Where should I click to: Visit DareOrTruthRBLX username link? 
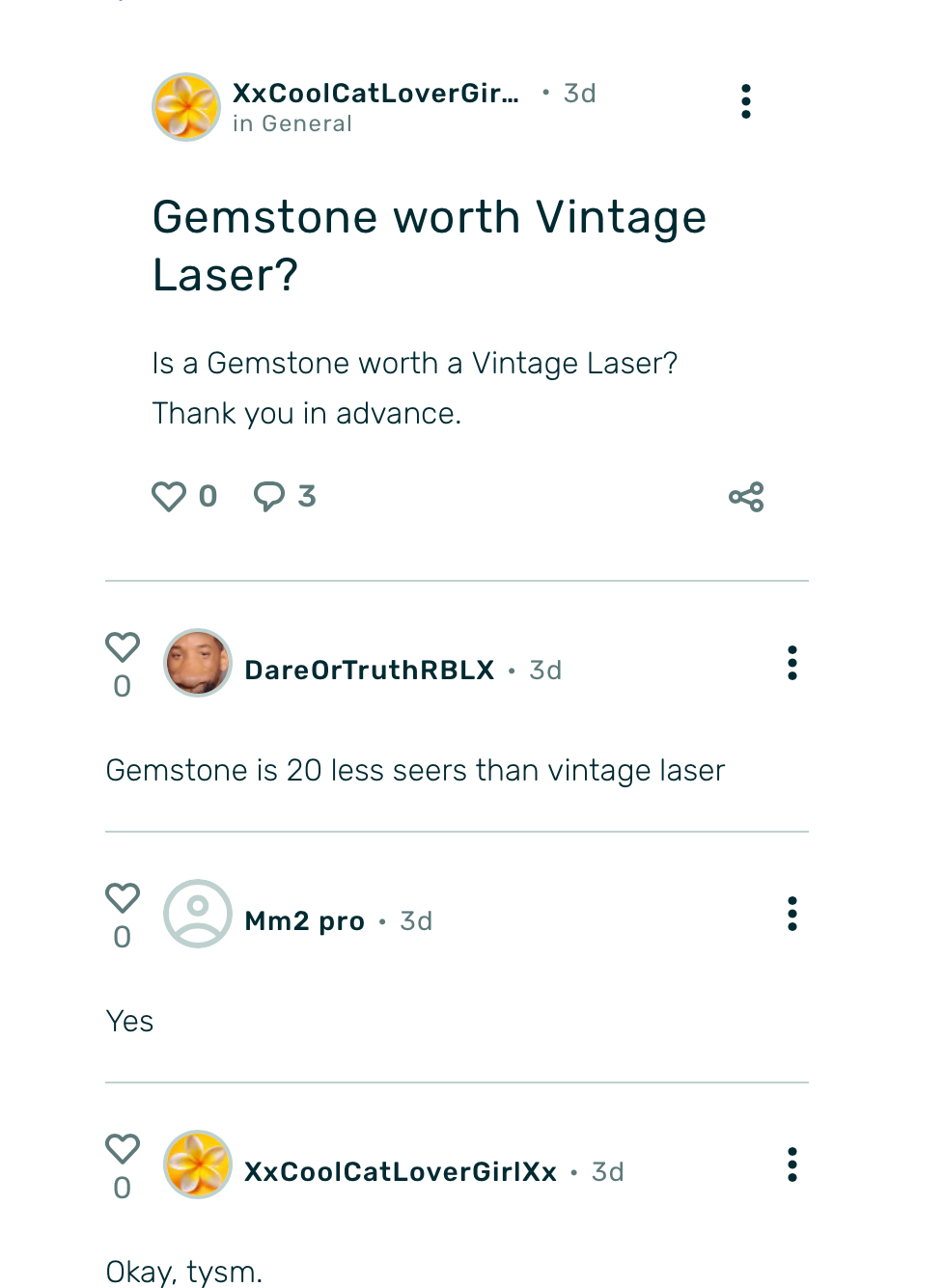click(x=370, y=671)
